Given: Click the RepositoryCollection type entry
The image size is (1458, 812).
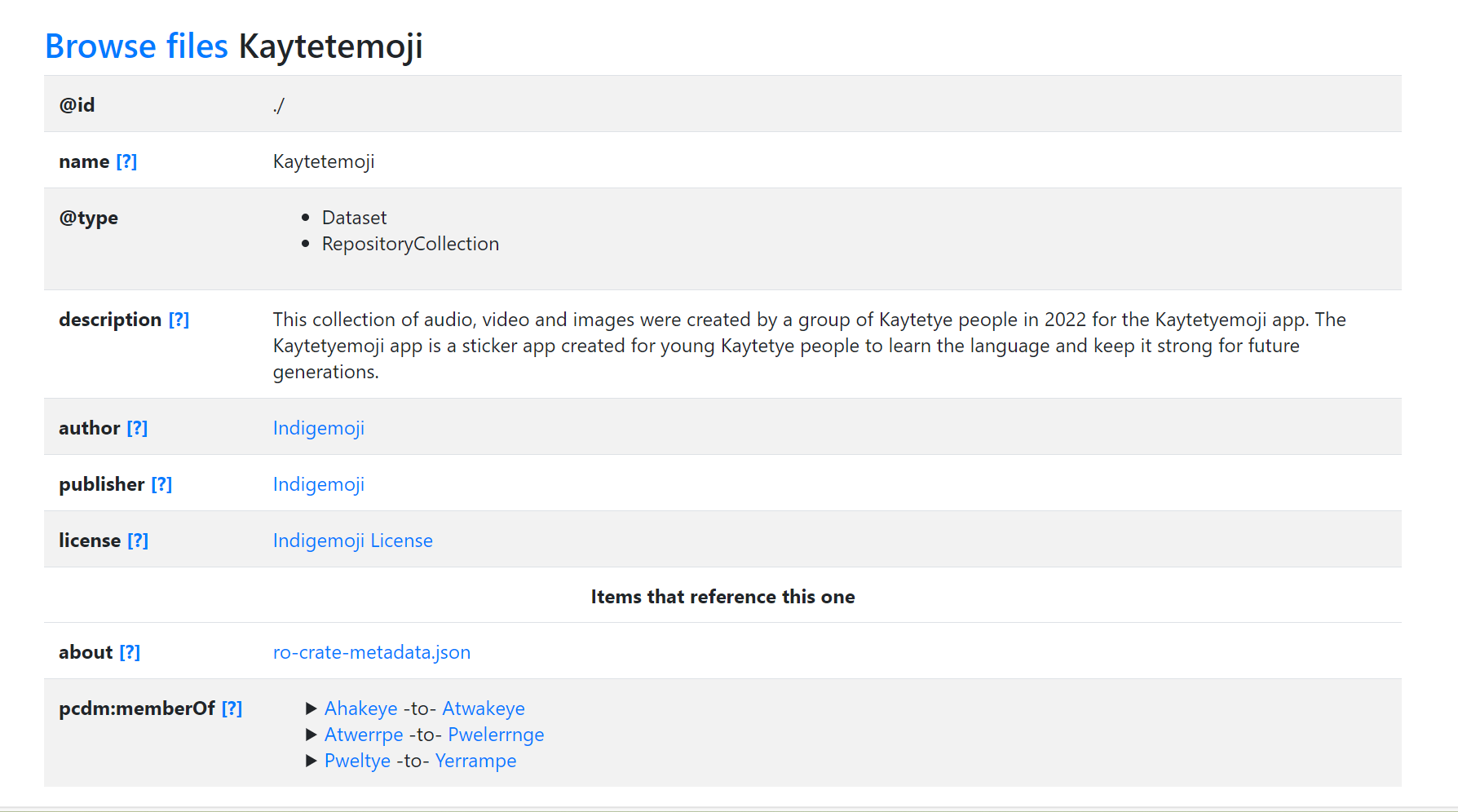Looking at the screenshot, I should (410, 244).
